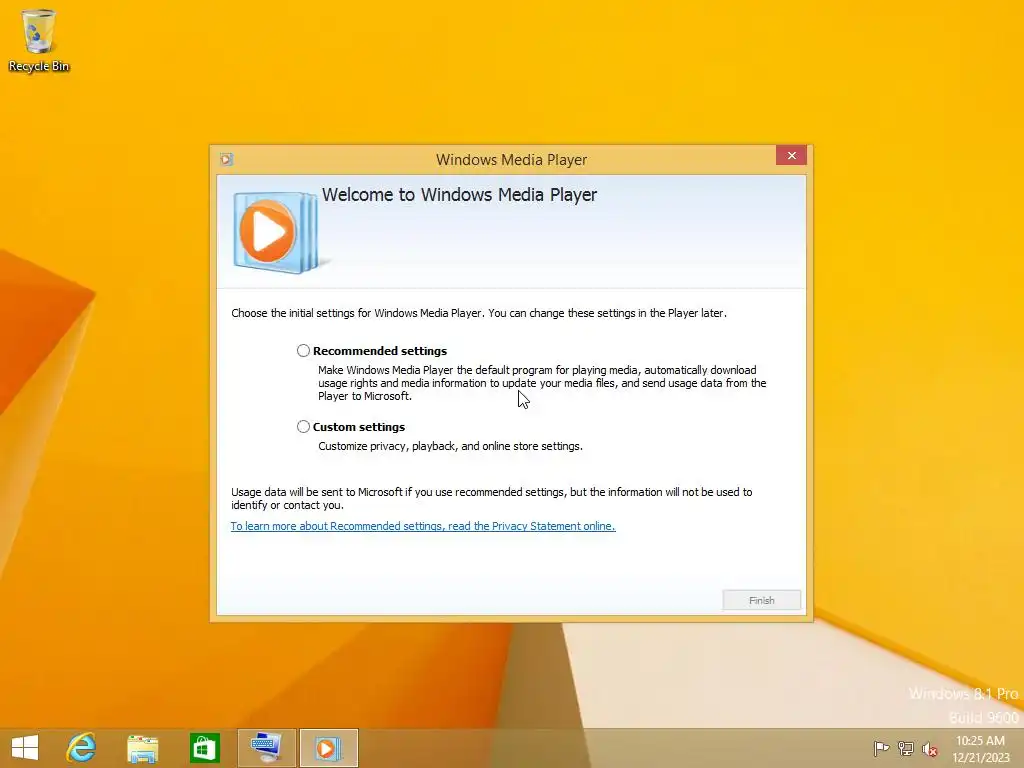Click the 'Customize privacy, playback' description text
The image size is (1024, 768).
click(451, 446)
